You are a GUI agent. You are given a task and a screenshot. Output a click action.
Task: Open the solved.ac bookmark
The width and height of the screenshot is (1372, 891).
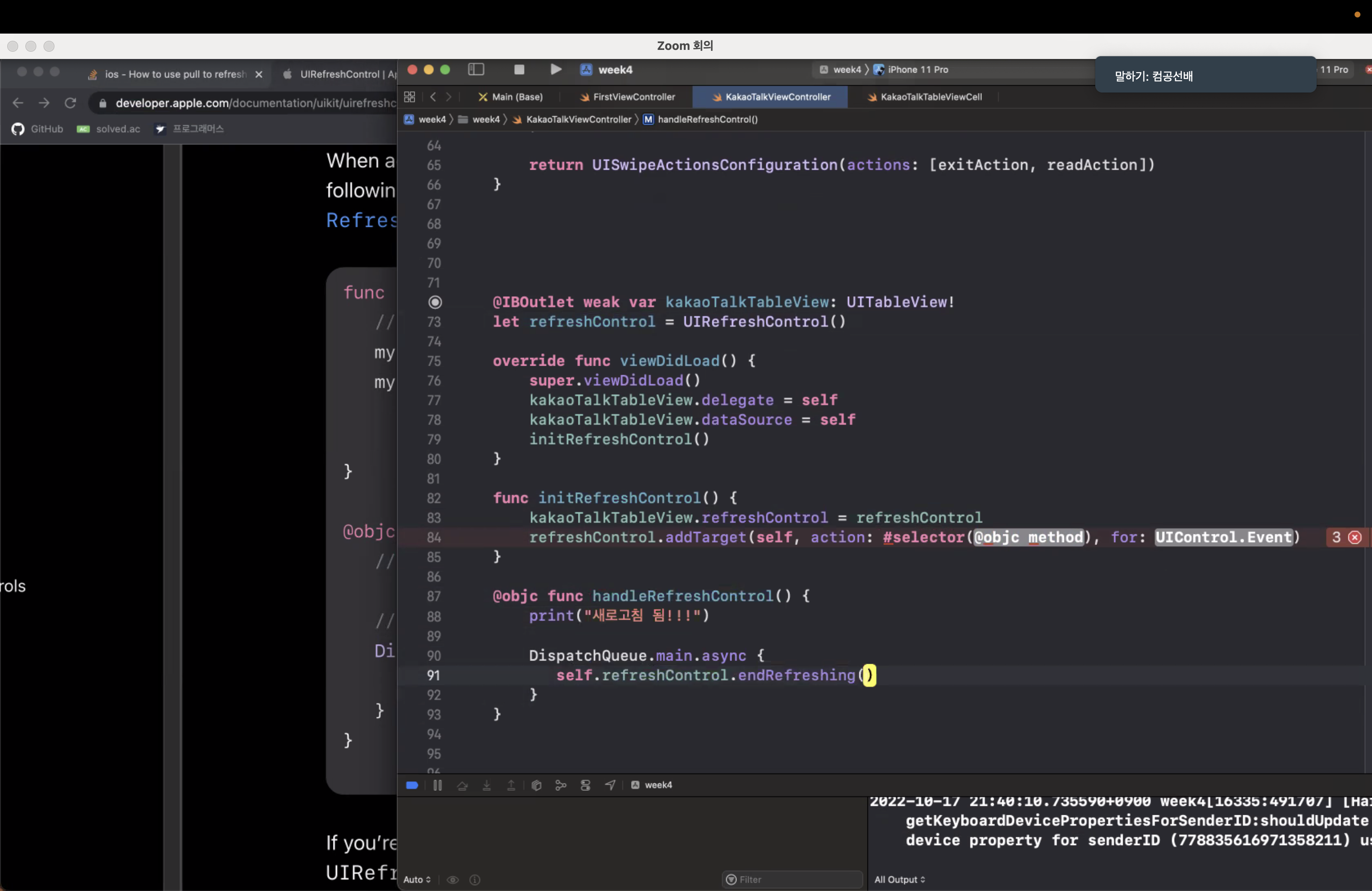pyautogui.click(x=108, y=129)
